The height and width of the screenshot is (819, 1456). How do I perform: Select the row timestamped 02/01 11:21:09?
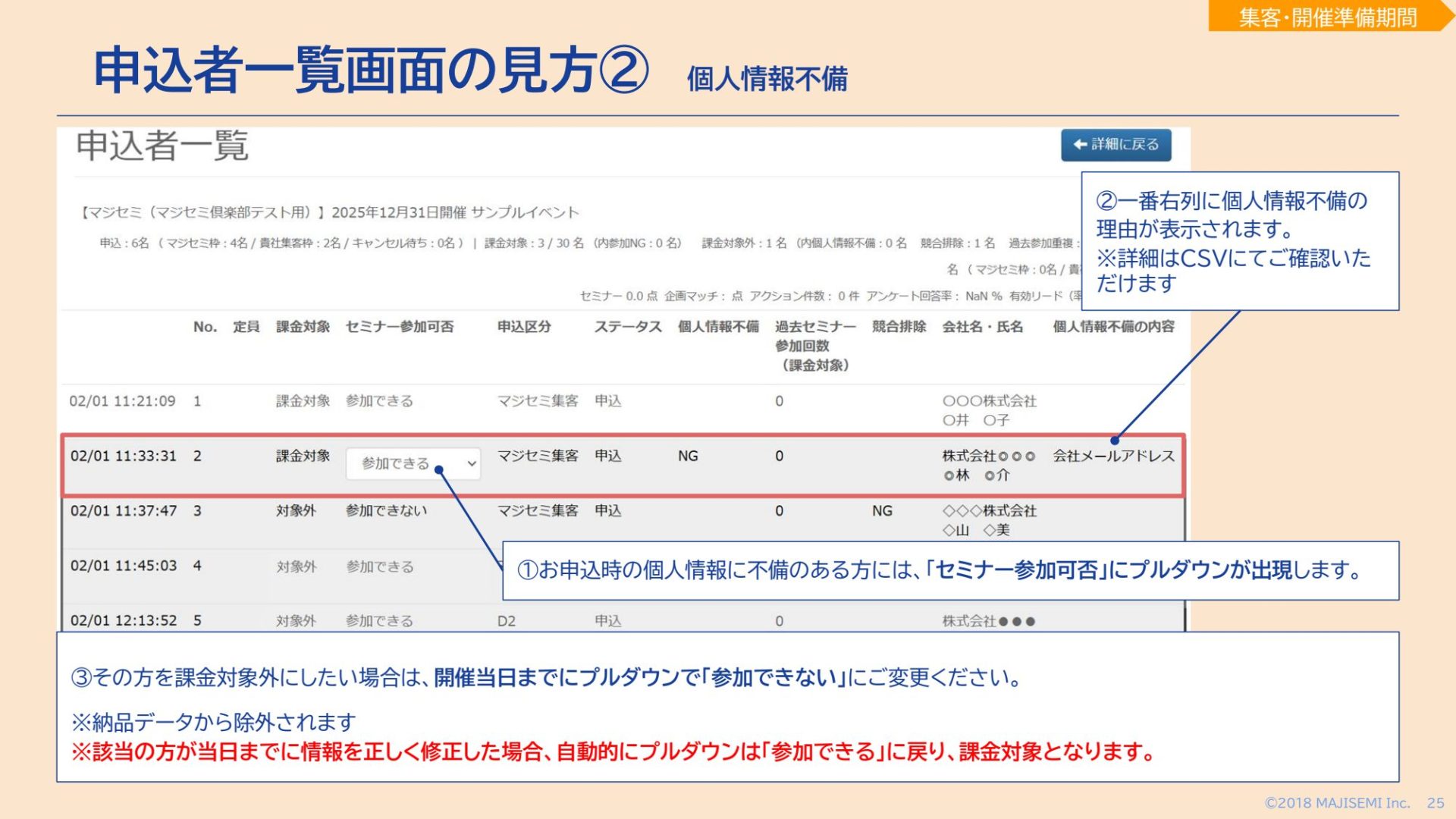point(122,401)
